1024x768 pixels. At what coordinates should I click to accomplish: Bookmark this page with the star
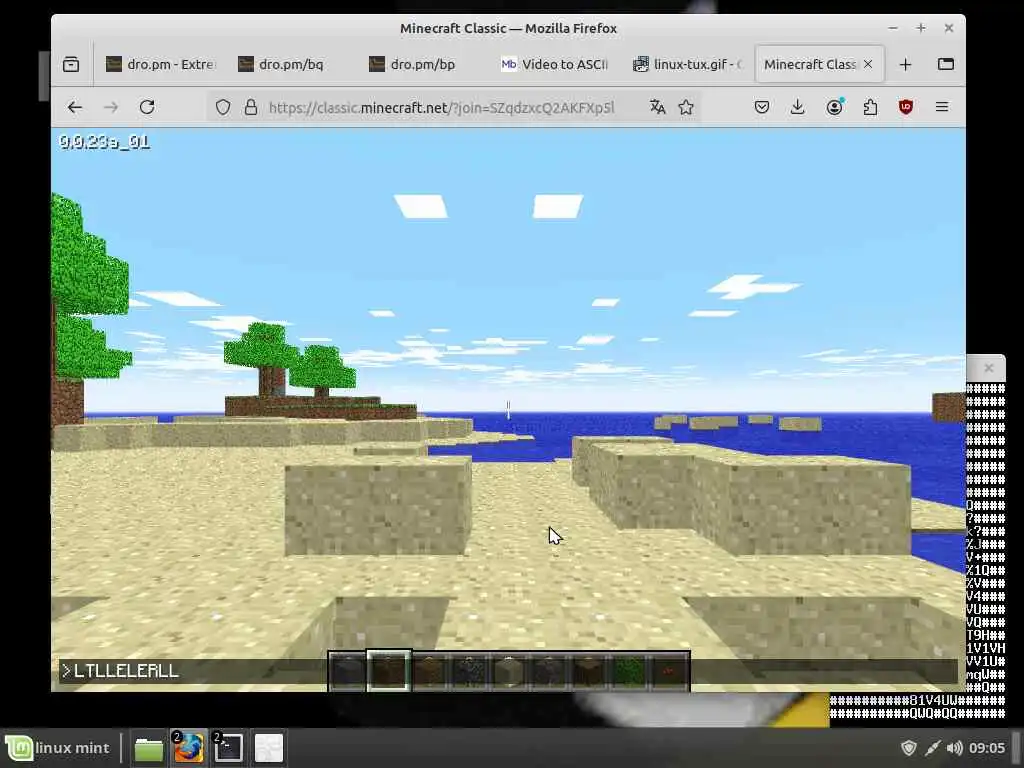click(x=686, y=107)
